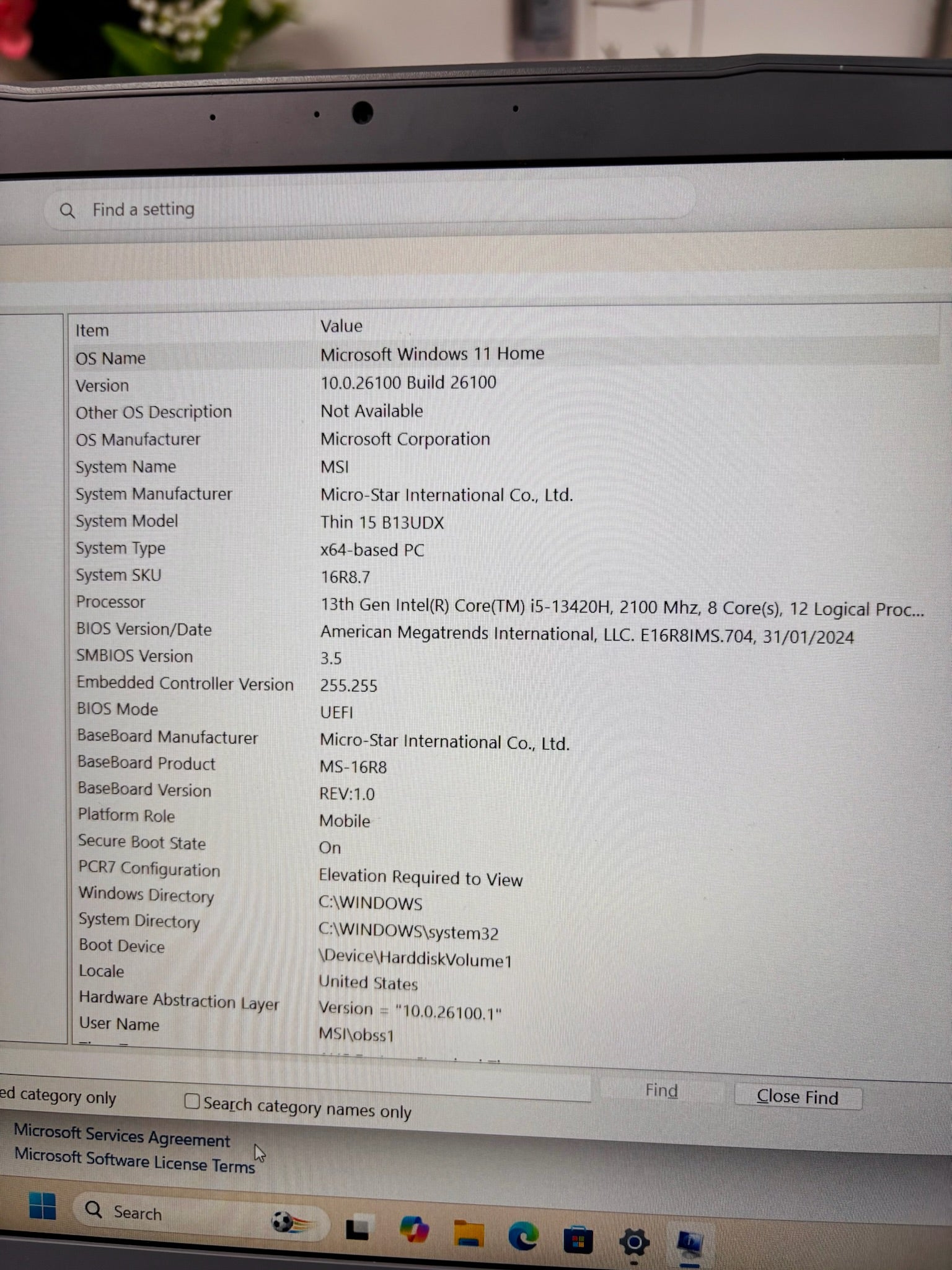This screenshot has height=1270, width=952.
Task: Click the value UEFI
Action: 337,713
